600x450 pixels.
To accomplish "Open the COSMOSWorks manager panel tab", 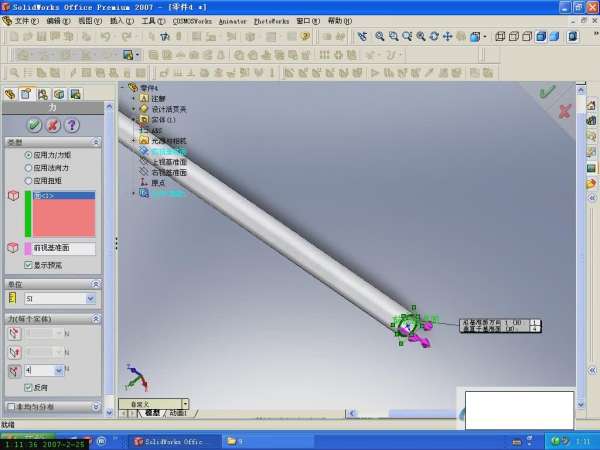I will click(x=59, y=94).
